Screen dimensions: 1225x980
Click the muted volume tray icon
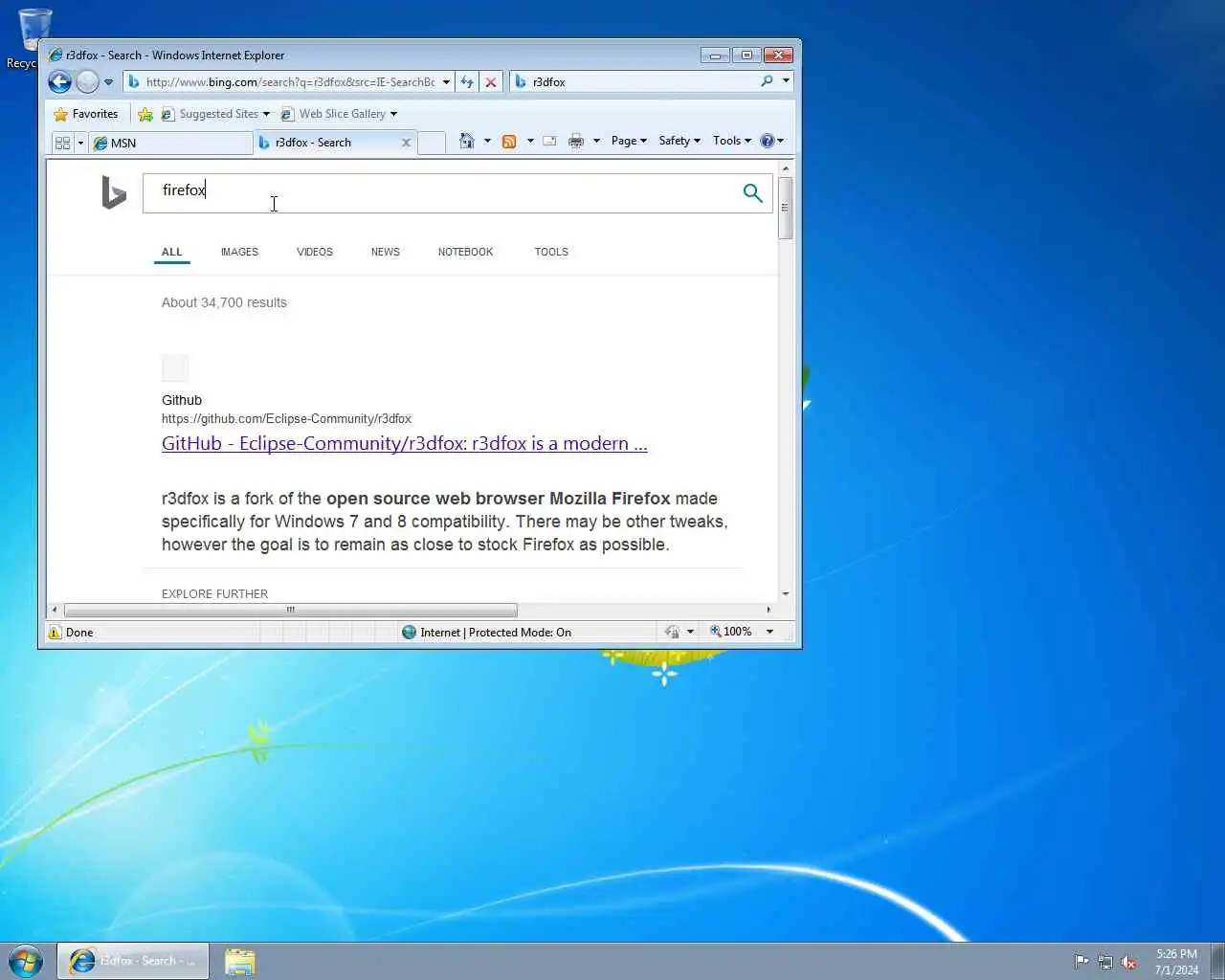1129,962
